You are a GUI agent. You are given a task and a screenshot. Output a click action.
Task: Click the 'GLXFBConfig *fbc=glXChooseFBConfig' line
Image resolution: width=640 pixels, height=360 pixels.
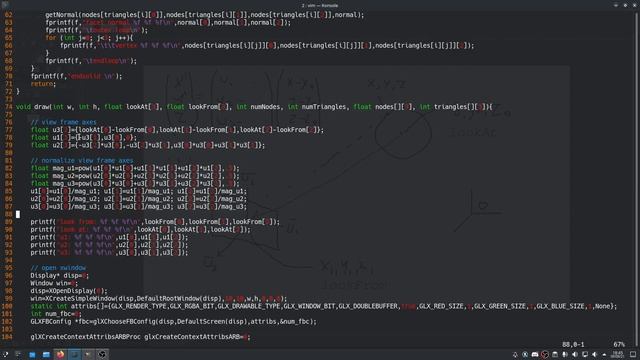(x=173, y=322)
